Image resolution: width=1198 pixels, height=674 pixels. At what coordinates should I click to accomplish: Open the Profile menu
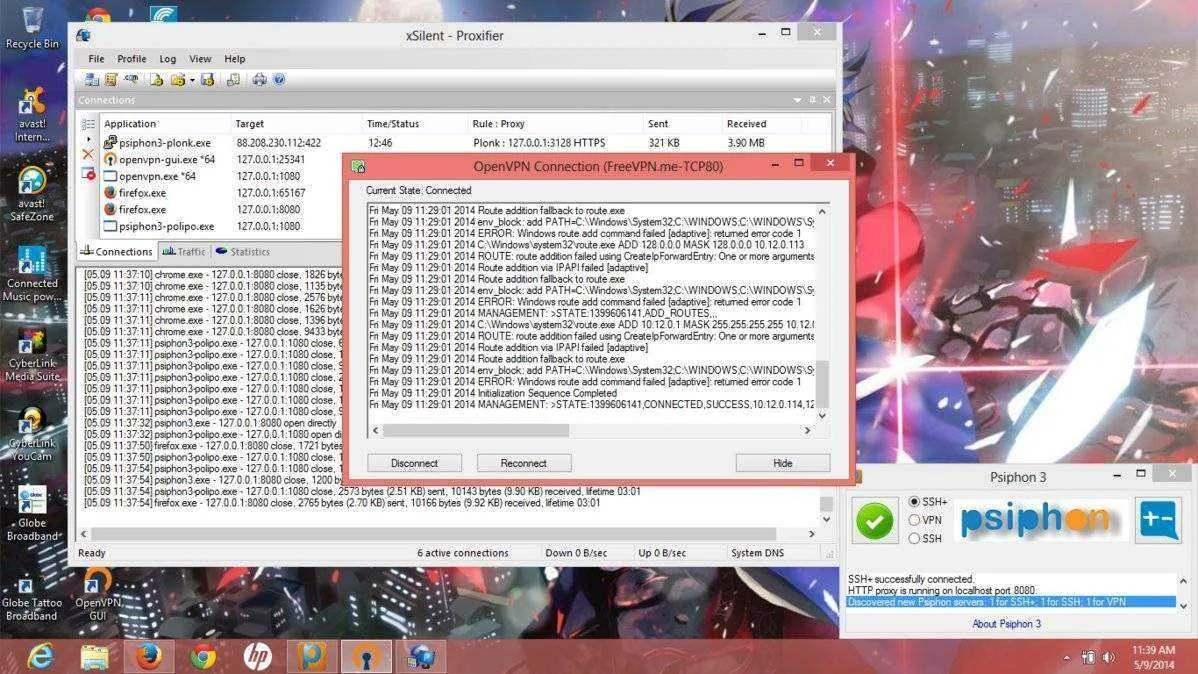pyautogui.click(x=131, y=59)
